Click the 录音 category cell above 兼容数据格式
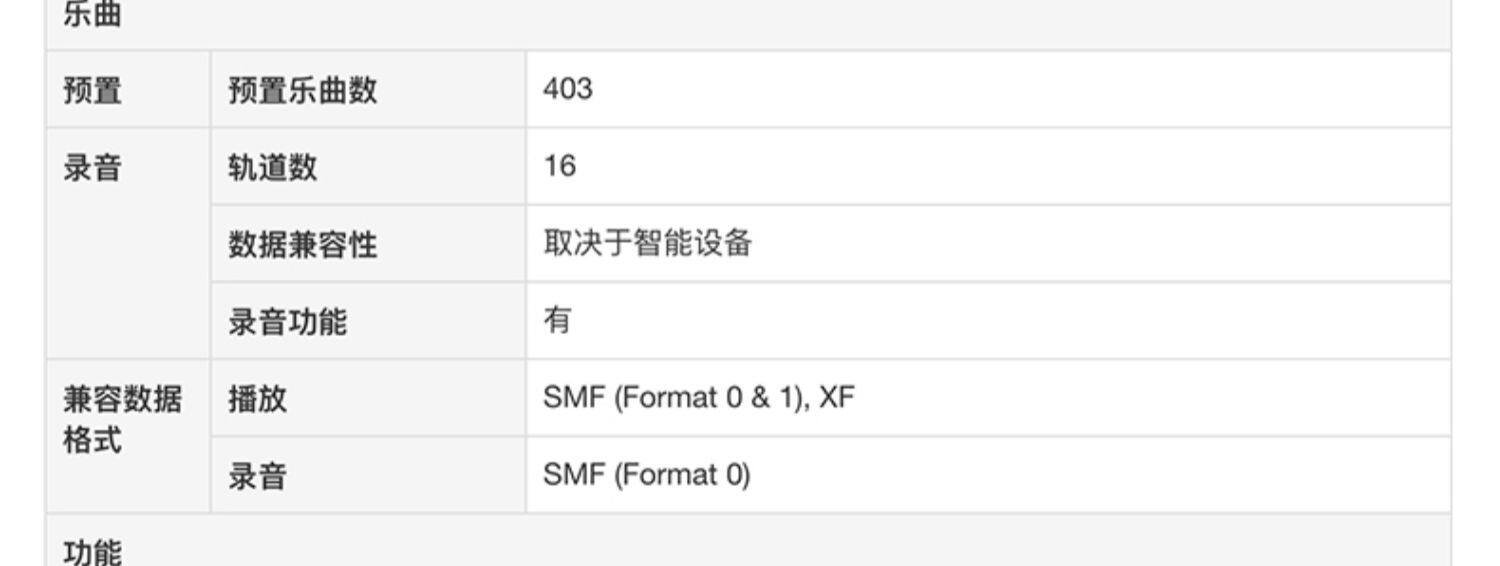The width and height of the screenshot is (1500, 566). point(92,168)
